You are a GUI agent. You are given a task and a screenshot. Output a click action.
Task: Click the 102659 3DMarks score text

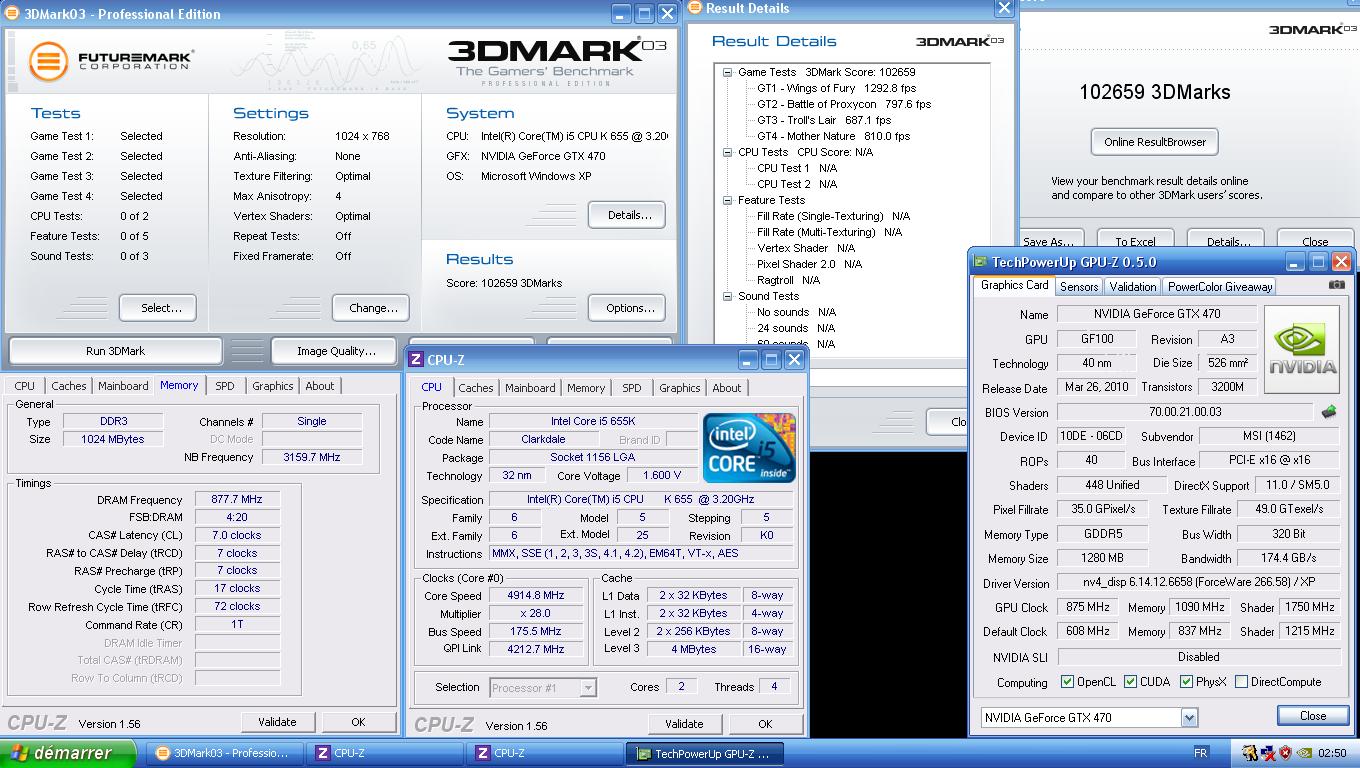1154,92
